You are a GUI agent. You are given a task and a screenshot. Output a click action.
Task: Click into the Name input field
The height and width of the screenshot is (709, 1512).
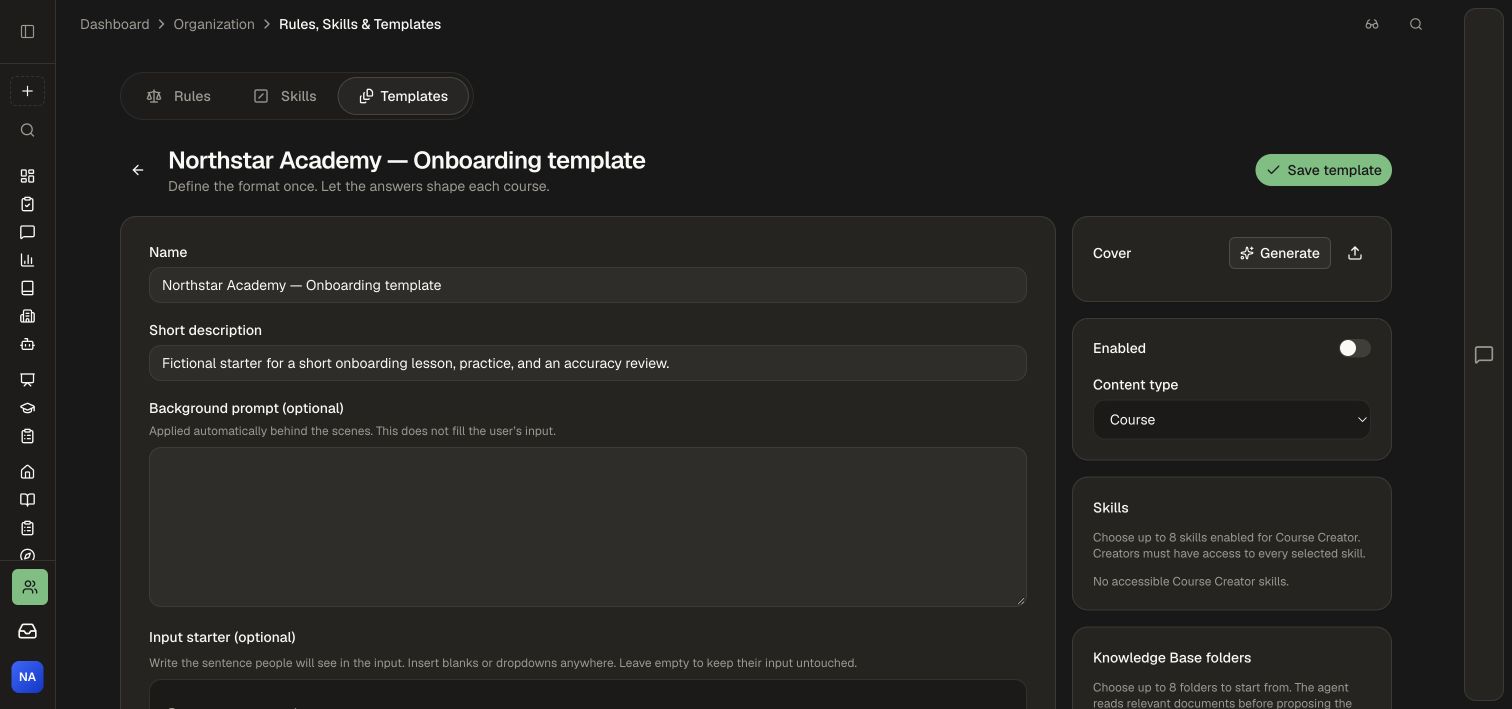tap(588, 285)
